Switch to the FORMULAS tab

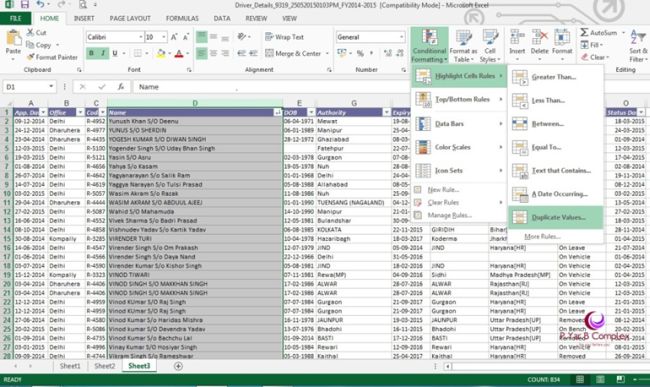(x=182, y=18)
